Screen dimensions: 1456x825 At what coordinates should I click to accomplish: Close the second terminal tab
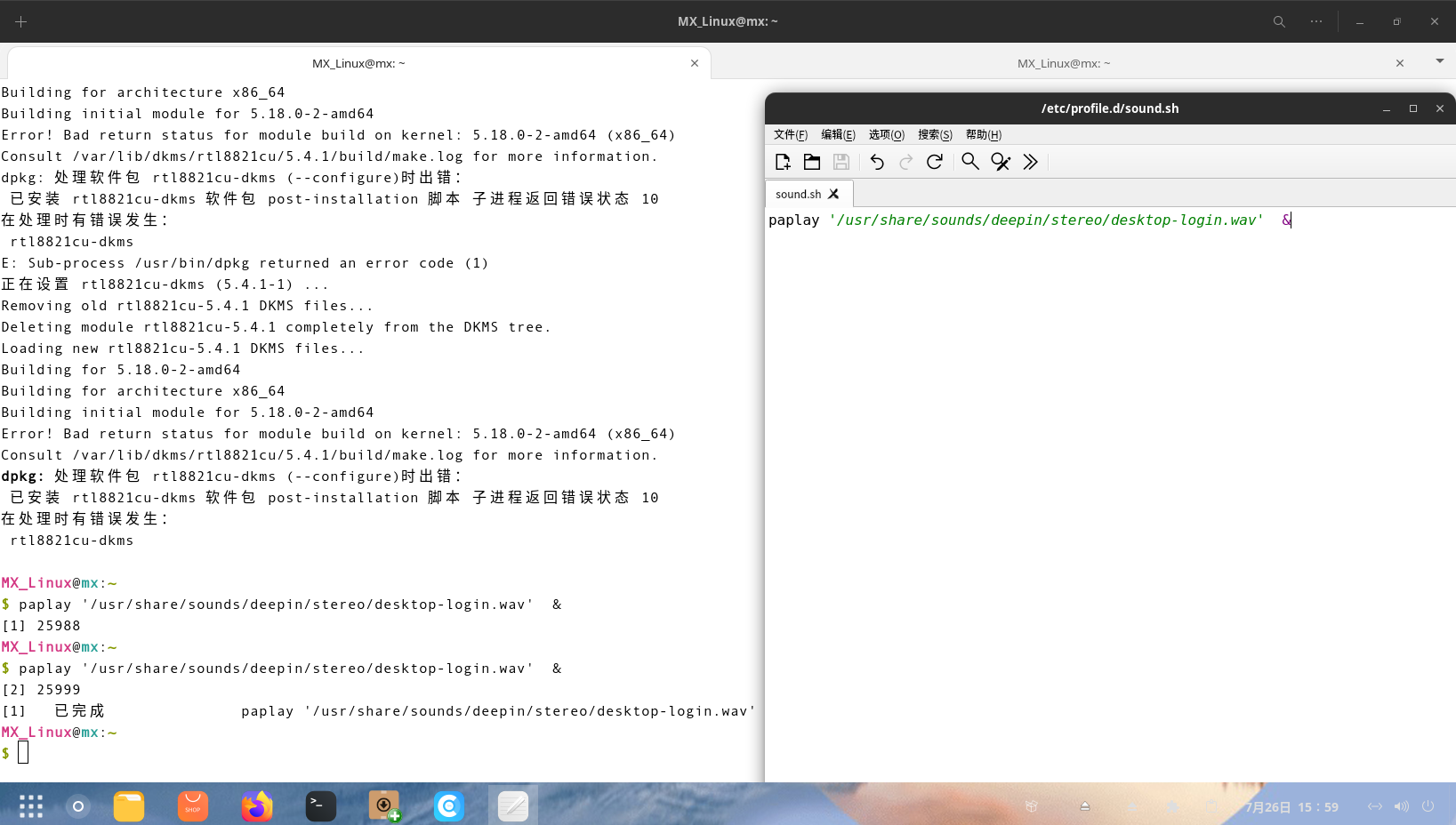[1400, 63]
